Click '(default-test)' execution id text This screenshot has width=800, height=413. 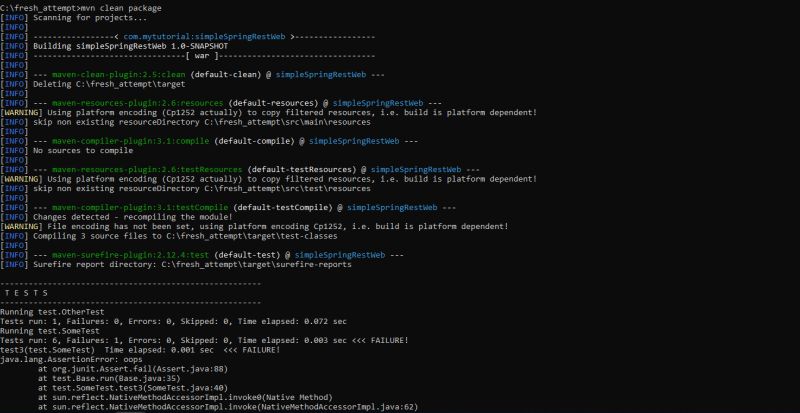coord(247,255)
